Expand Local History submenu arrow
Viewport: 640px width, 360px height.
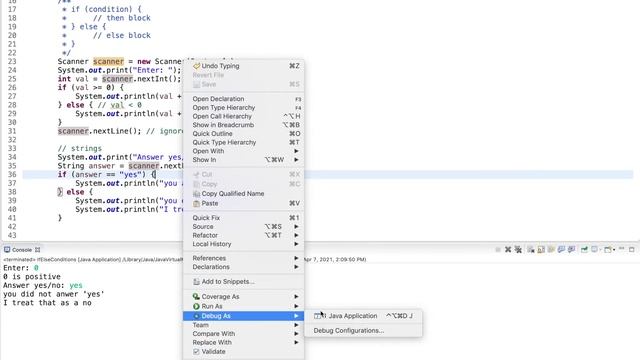coord(296,244)
